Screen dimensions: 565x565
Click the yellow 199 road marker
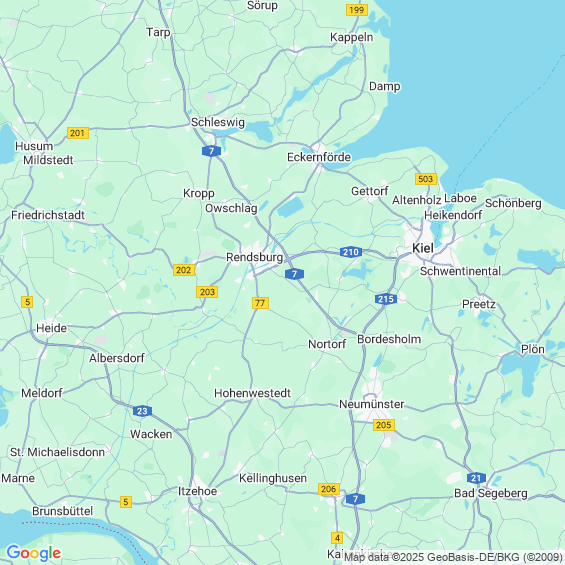[x=357, y=10]
